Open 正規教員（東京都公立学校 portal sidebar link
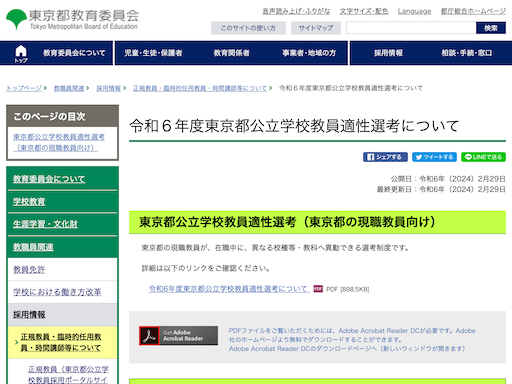This screenshot has width=512, height=384. click(x=68, y=375)
